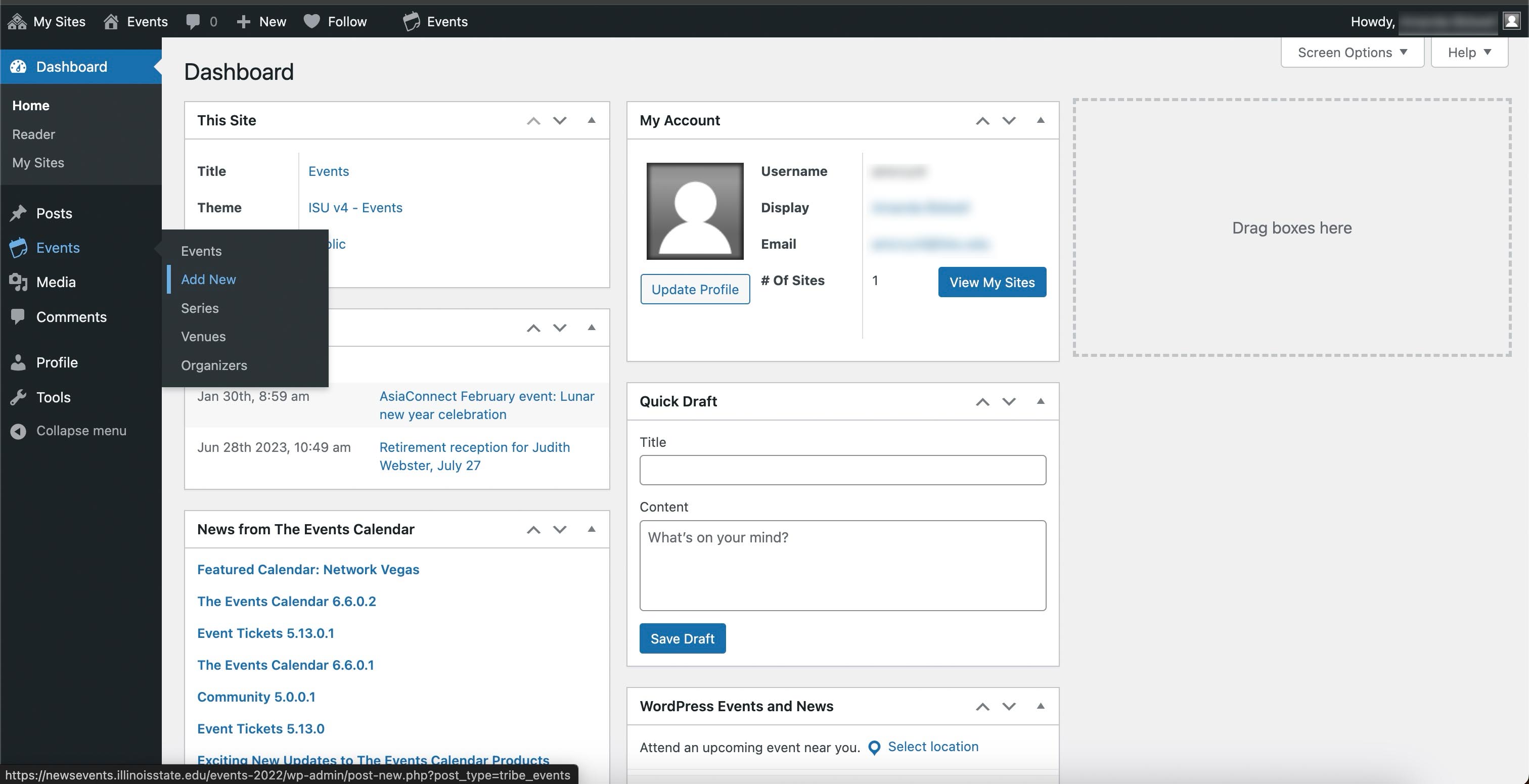Open AsiaConnect February event link
1529x784 pixels.
(x=487, y=405)
